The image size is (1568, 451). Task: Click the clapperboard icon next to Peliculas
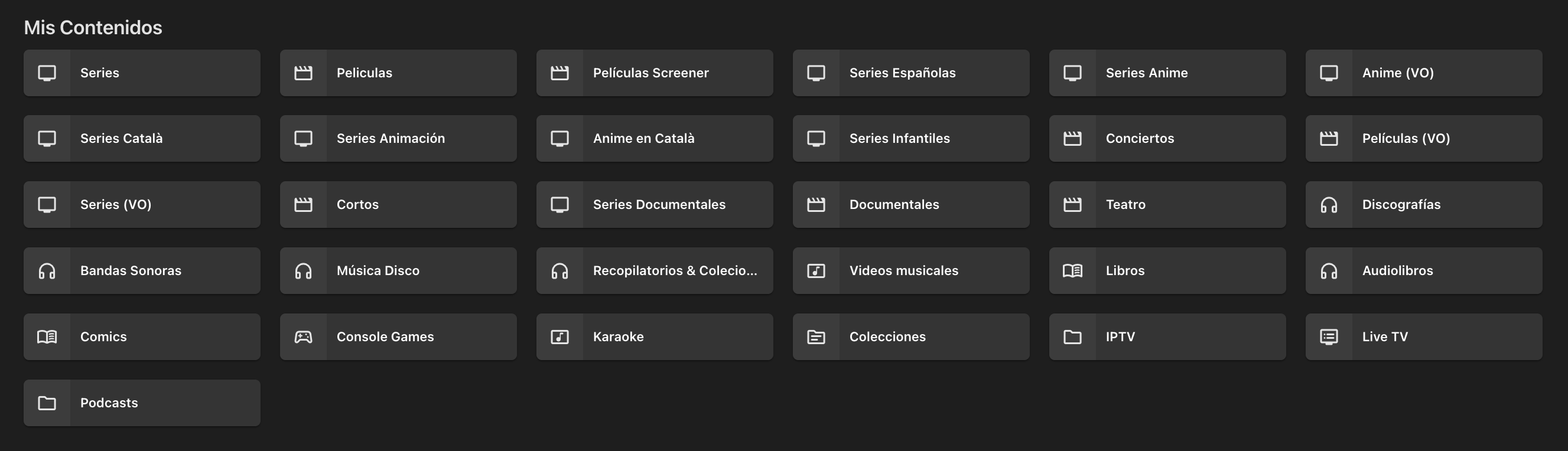pos(303,73)
